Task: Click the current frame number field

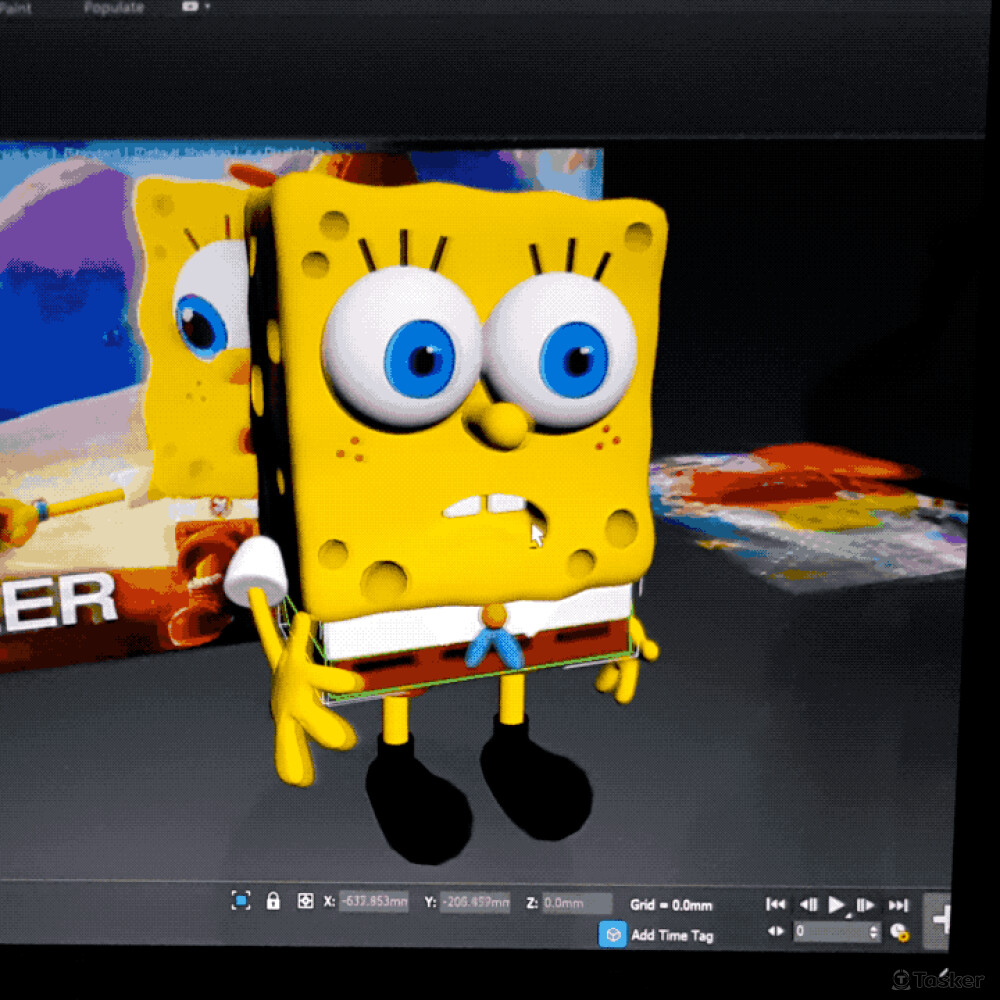Action: (x=828, y=932)
